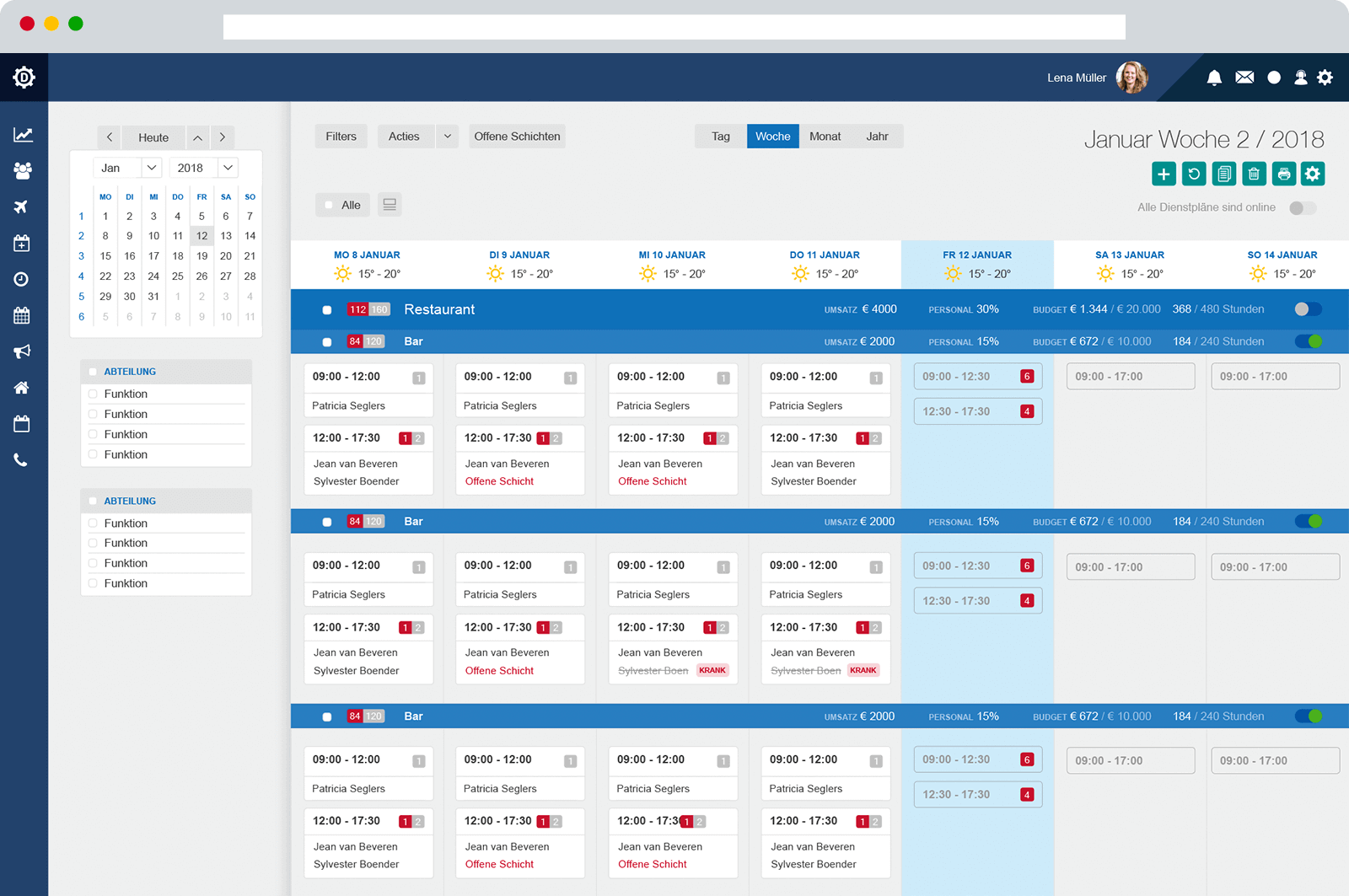The height and width of the screenshot is (896, 1349).
Task: Click the Filters button
Action: pyautogui.click(x=341, y=137)
